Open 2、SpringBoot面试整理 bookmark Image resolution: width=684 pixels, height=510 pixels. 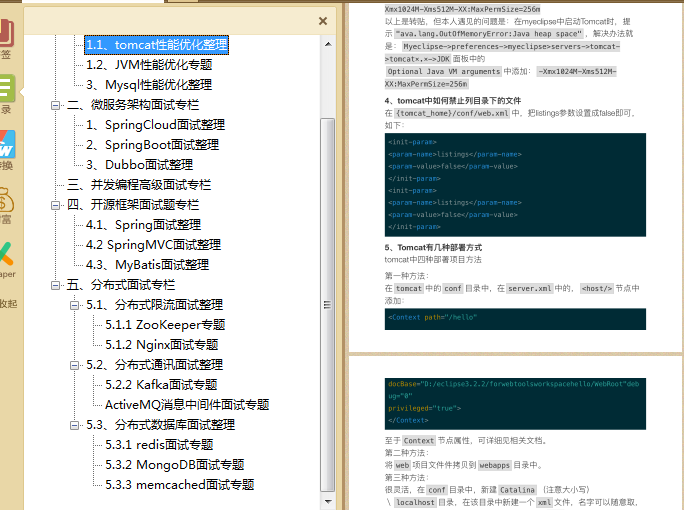coord(153,145)
